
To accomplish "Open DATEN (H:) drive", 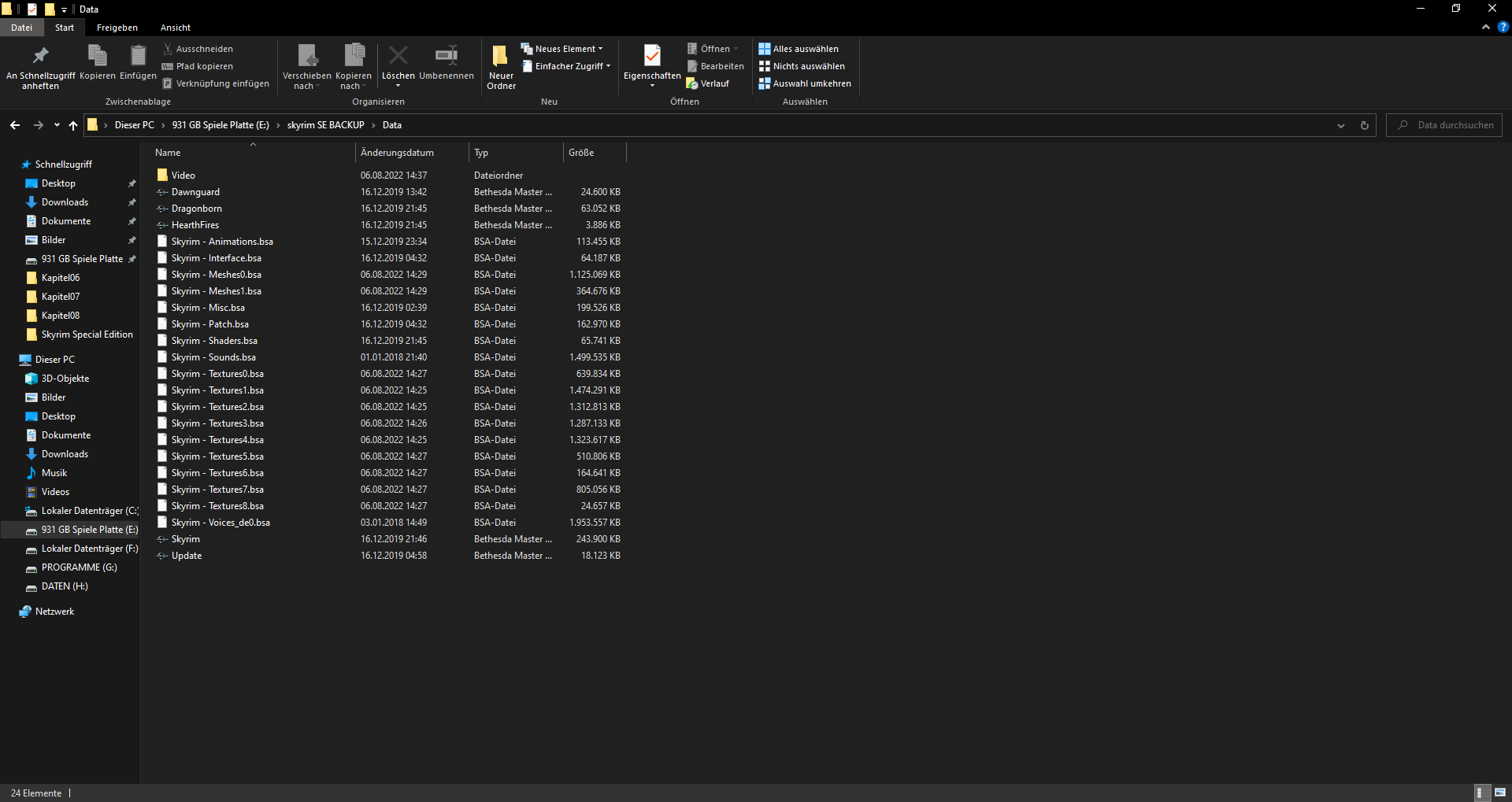I will (x=65, y=586).
